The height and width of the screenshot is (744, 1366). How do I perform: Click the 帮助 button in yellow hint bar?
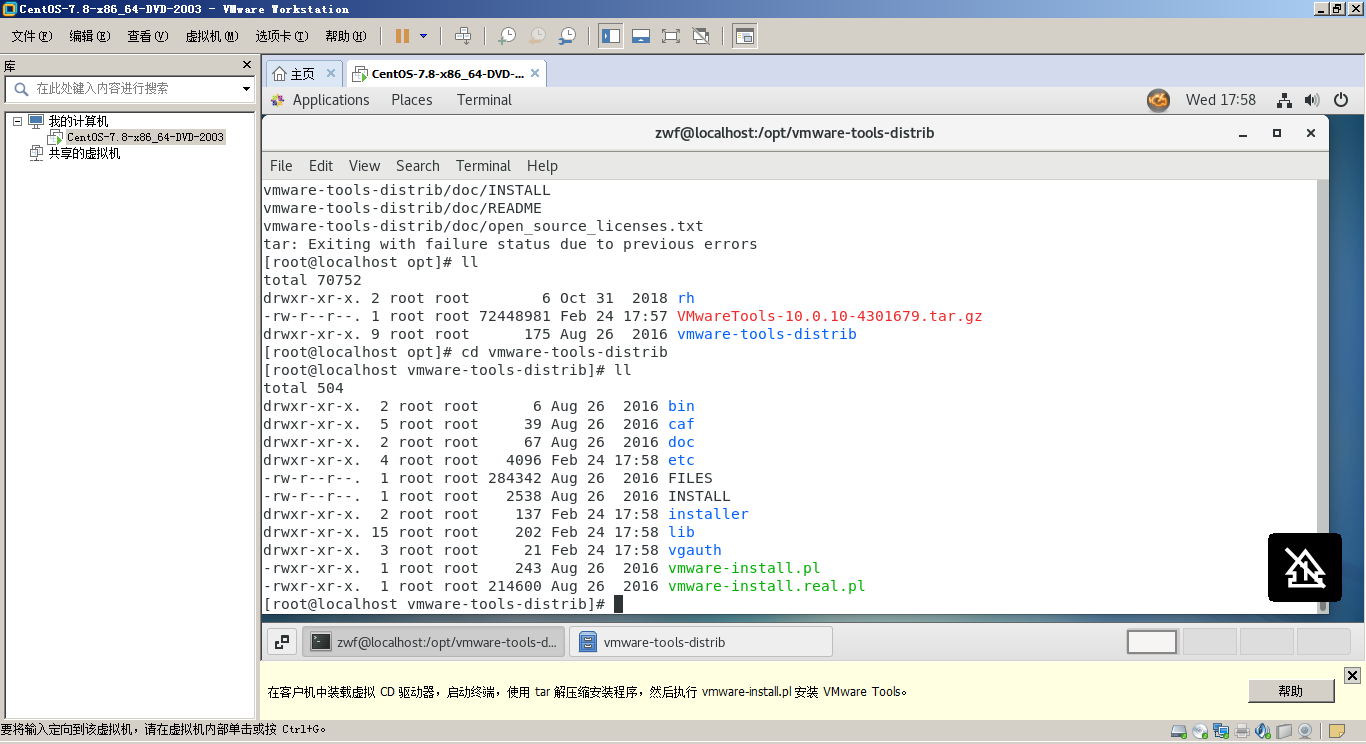pyautogui.click(x=1291, y=691)
